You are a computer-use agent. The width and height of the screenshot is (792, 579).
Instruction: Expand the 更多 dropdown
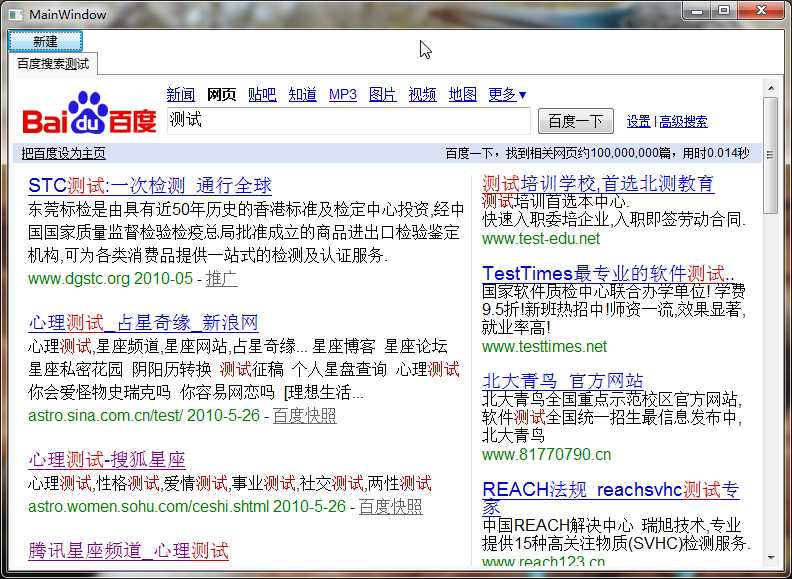click(507, 94)
